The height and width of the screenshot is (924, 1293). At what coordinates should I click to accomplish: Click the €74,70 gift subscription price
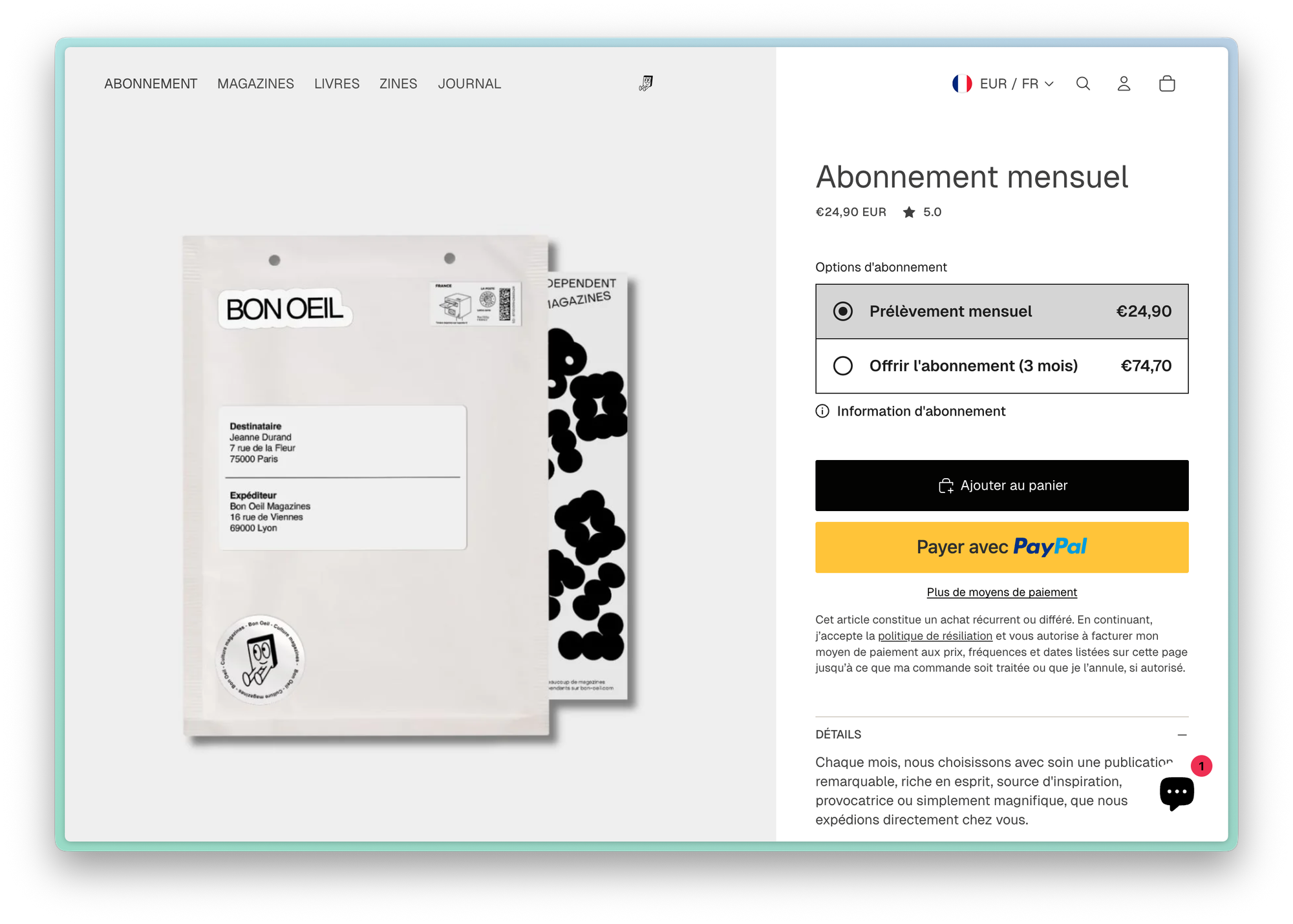click(1146, 366)
